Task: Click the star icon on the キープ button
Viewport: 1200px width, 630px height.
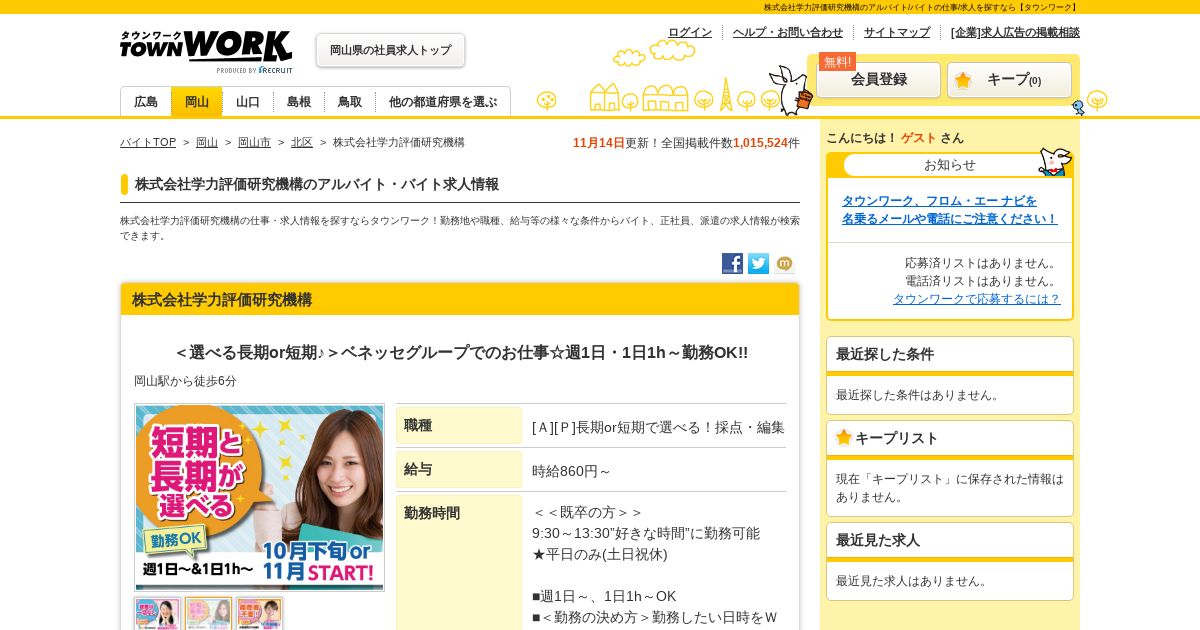Action: 963,80
